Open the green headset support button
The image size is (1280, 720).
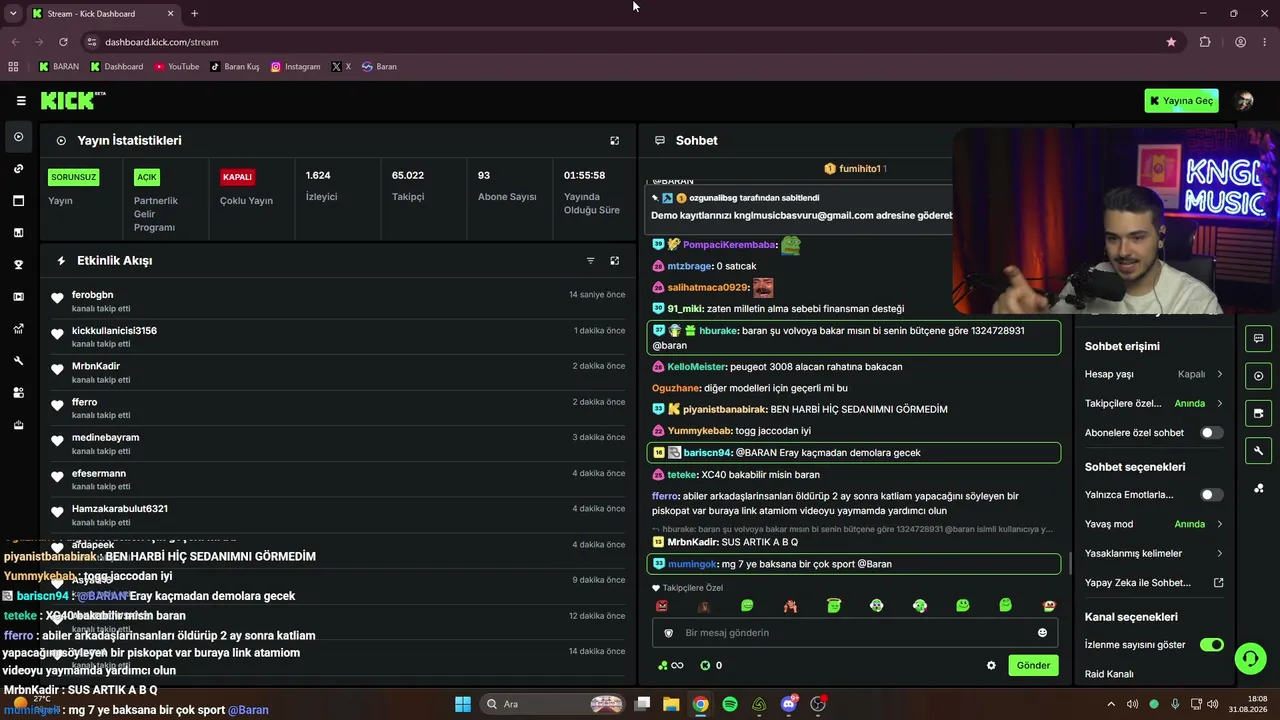click(x=1250, y=659)
